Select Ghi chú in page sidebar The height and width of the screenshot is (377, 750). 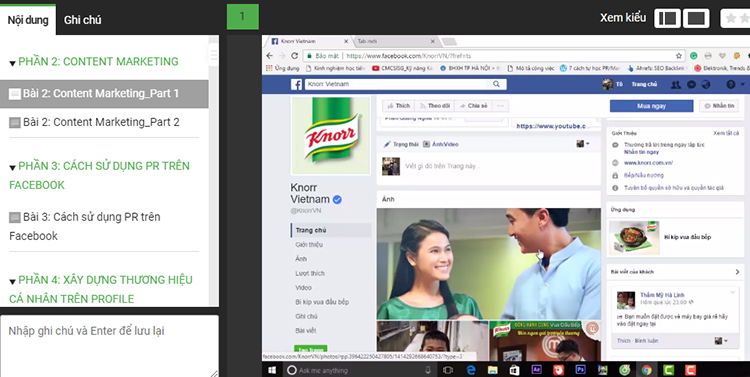306,316
